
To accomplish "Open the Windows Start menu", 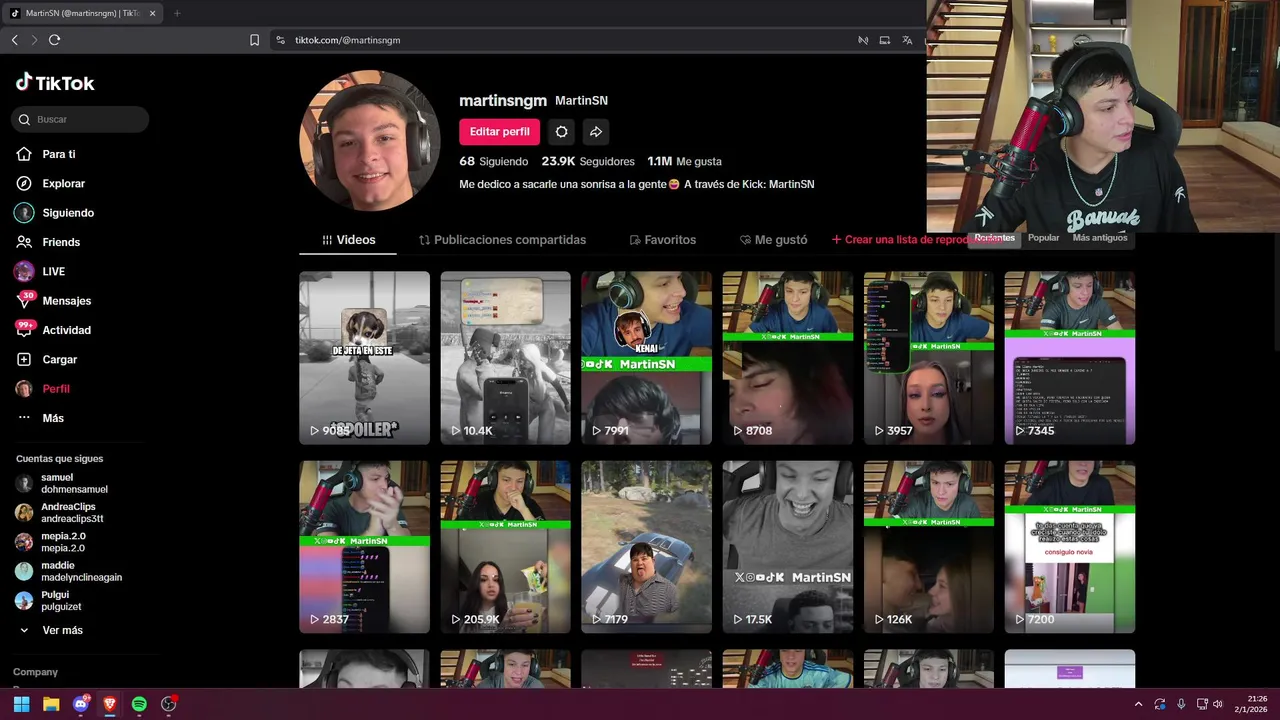I will [x=21, y=704].
